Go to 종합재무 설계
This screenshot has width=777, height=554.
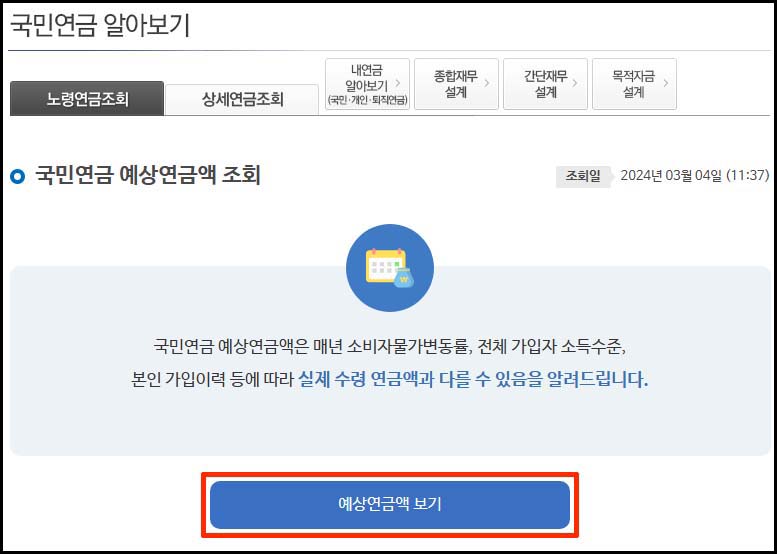coord(456,84)
